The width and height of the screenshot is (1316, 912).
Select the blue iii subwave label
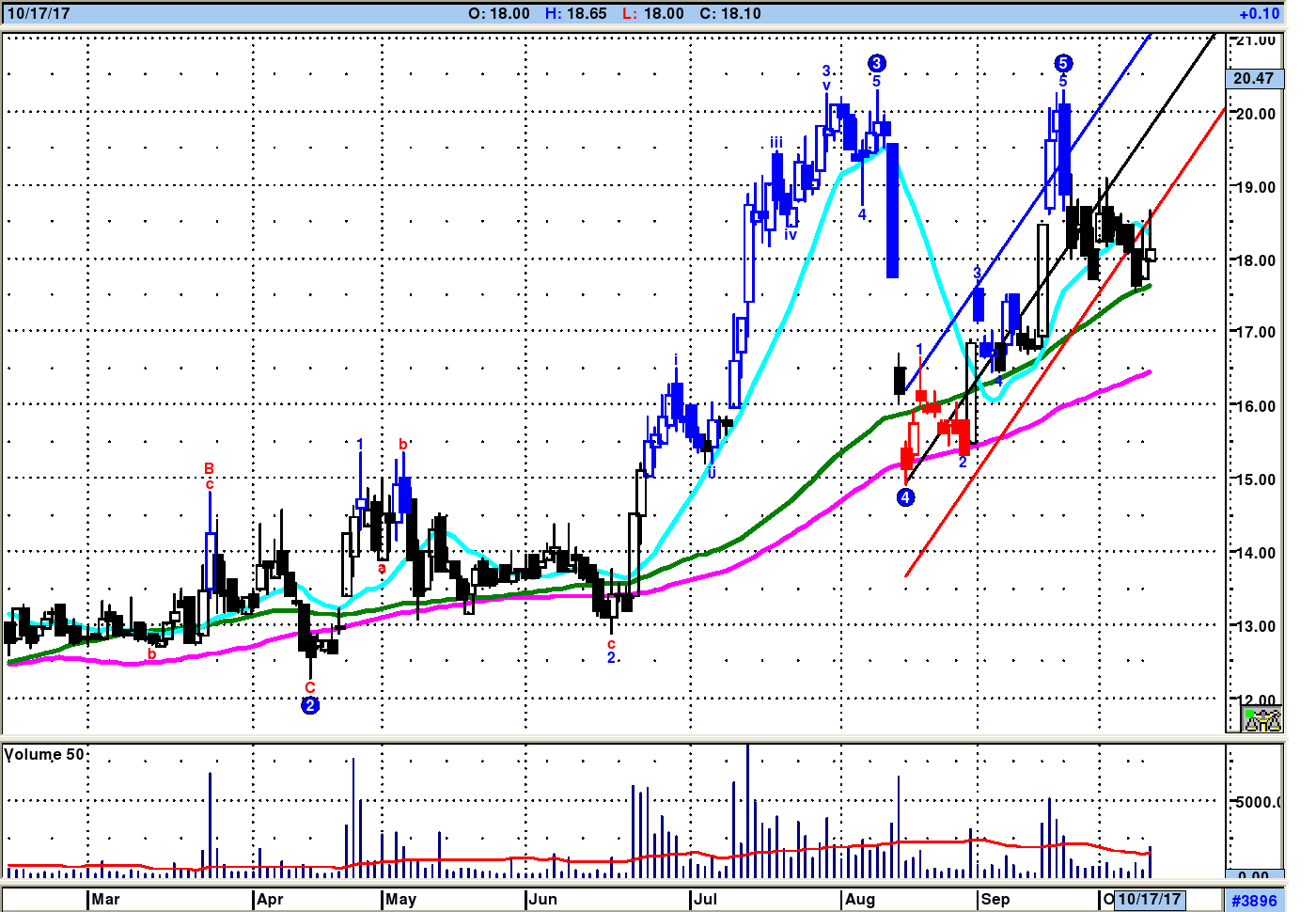pyautogui.click(x=775, y=143)
